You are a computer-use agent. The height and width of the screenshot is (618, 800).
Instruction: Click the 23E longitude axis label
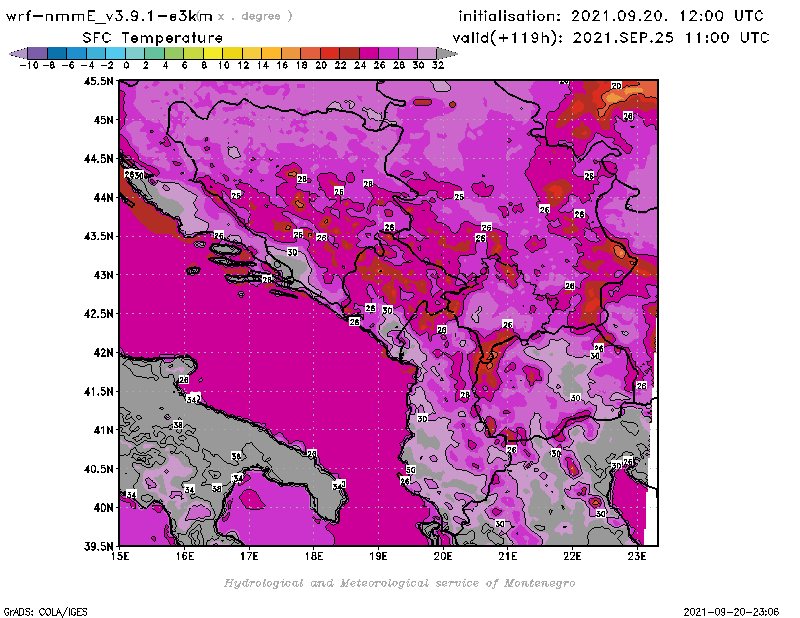[636, 555]
